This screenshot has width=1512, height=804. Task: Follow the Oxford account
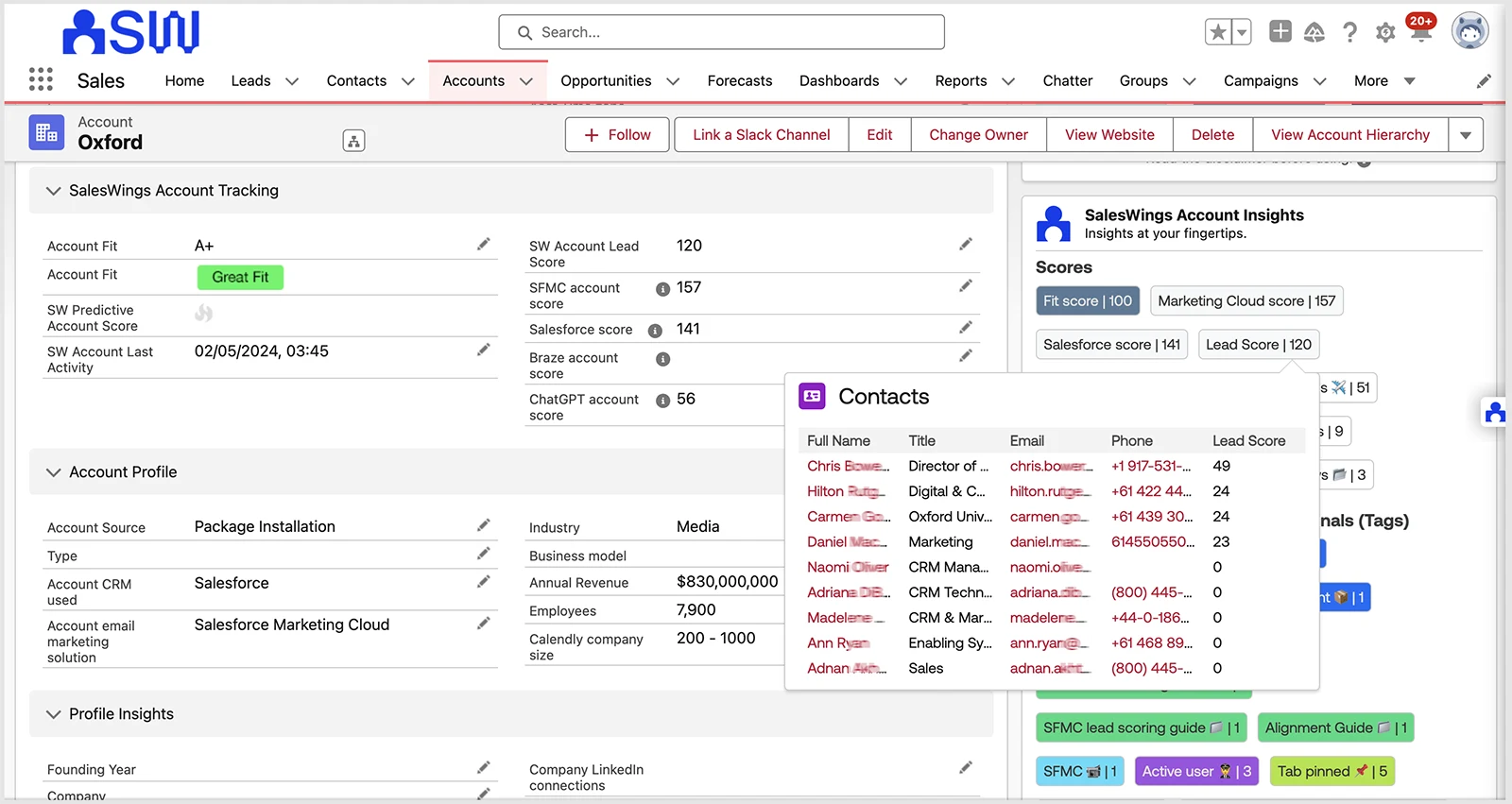click(x=617, y=135)
